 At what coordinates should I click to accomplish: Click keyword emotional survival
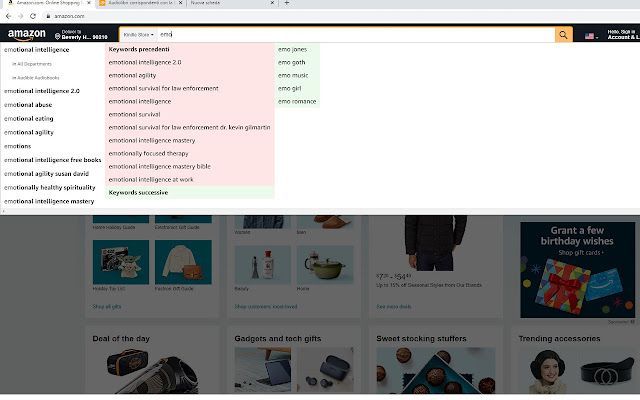[134, 114]
